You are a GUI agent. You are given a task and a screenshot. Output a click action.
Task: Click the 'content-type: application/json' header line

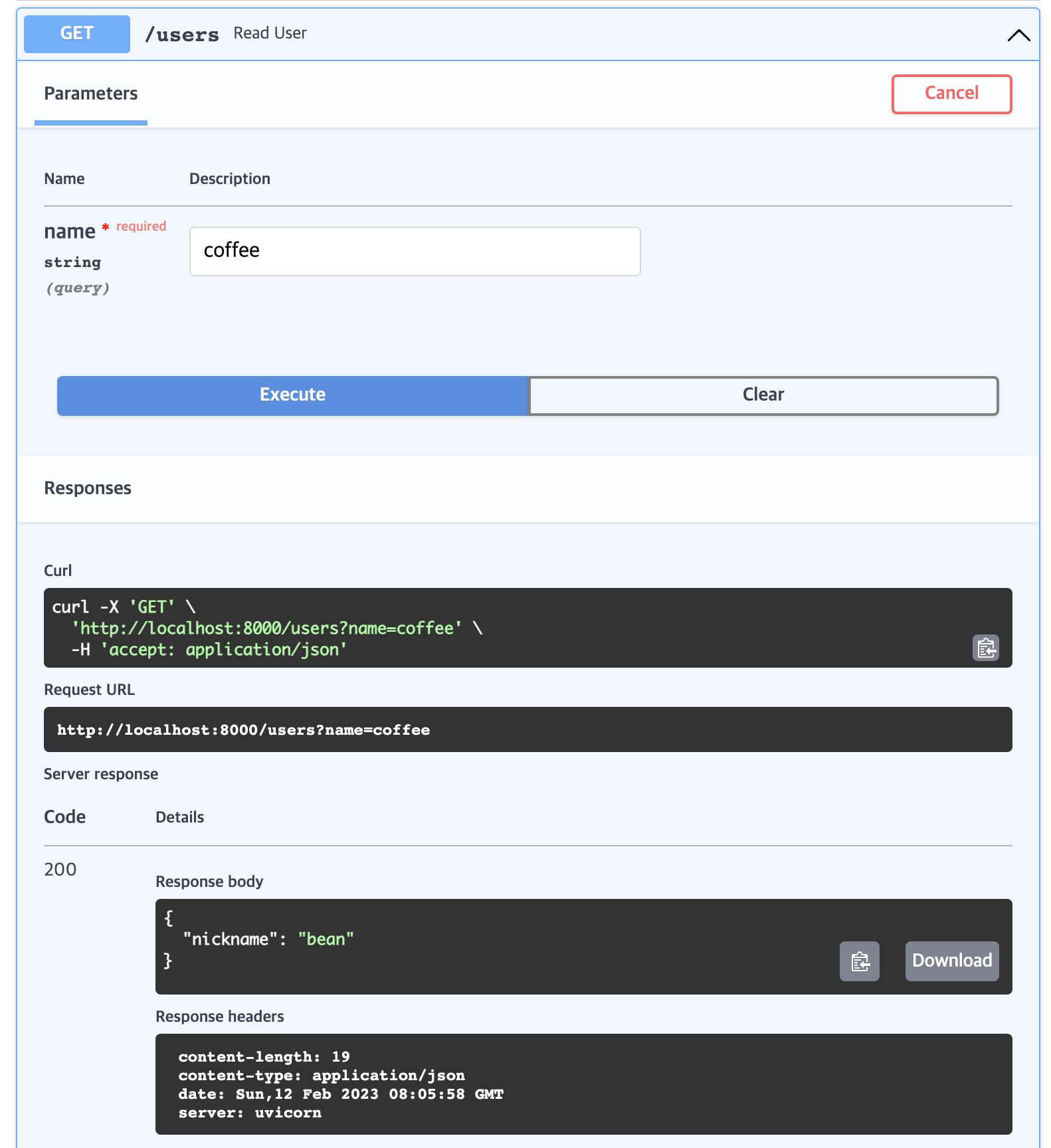tap(322, 1076)
